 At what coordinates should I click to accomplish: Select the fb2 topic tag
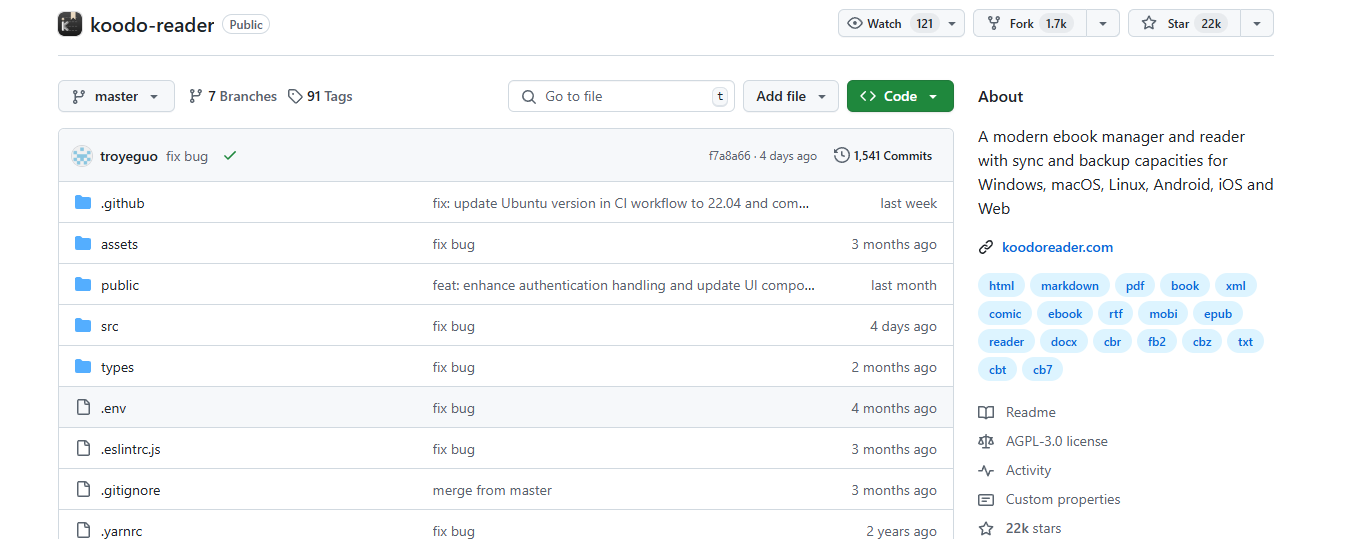(x=1156, y=342)
